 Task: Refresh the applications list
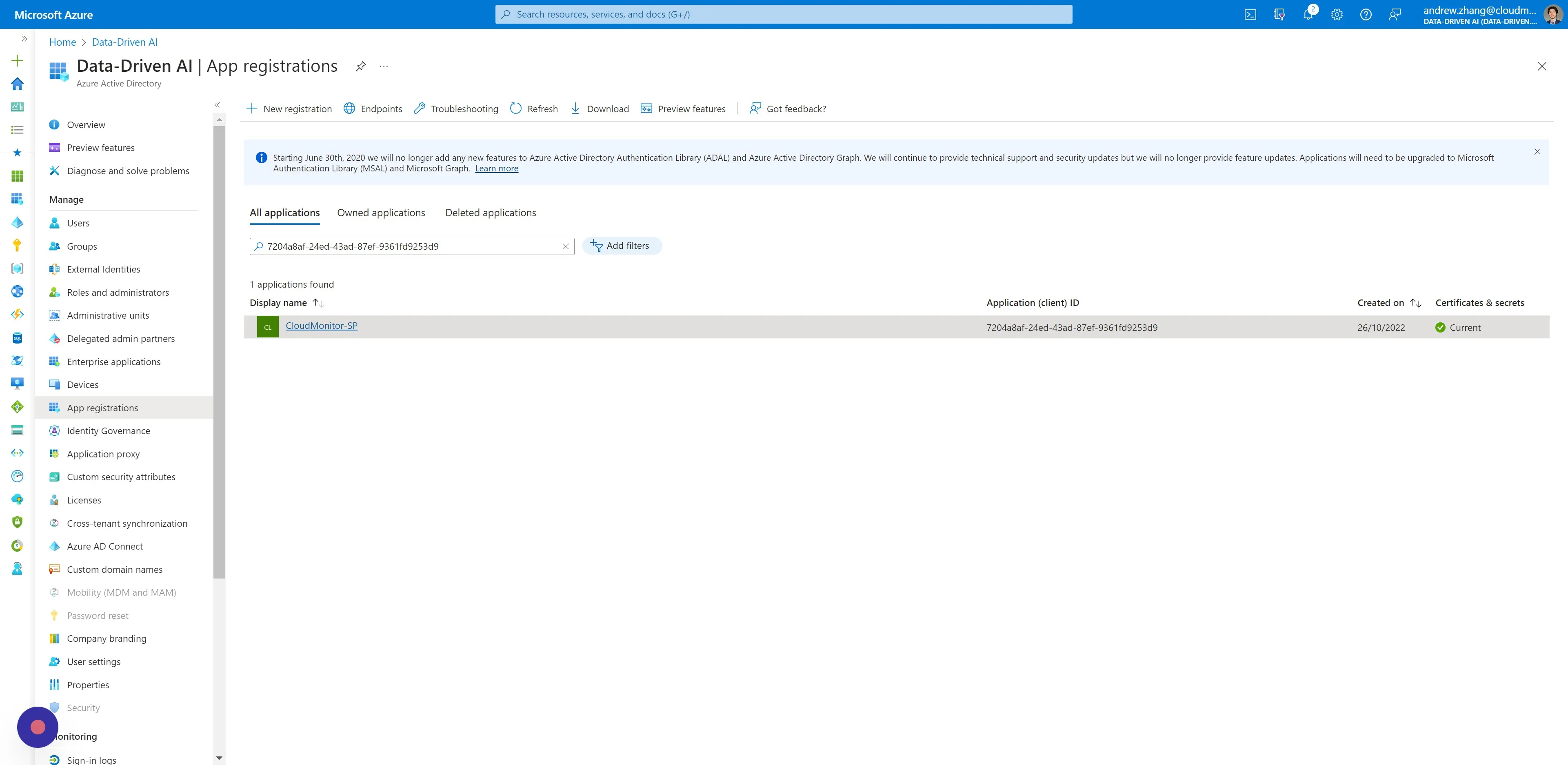coord(534,109)
